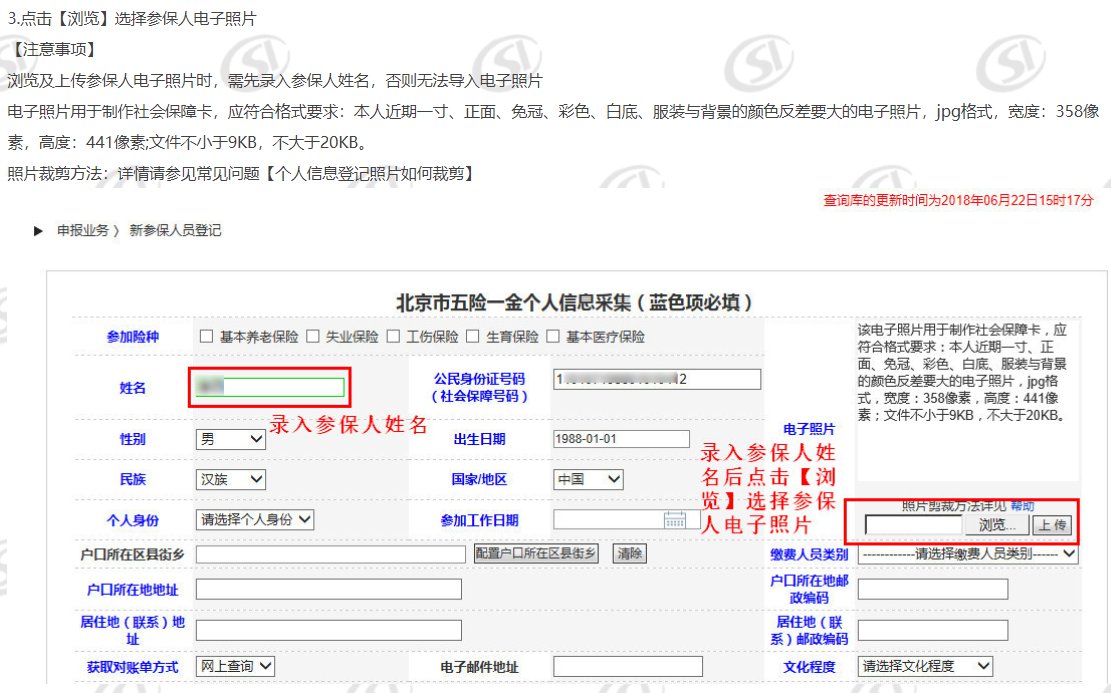The width and height of the screenshot is (1111, 693).
Task: Open the calendar icon for 参加工作日期
Action: point(675,520)
